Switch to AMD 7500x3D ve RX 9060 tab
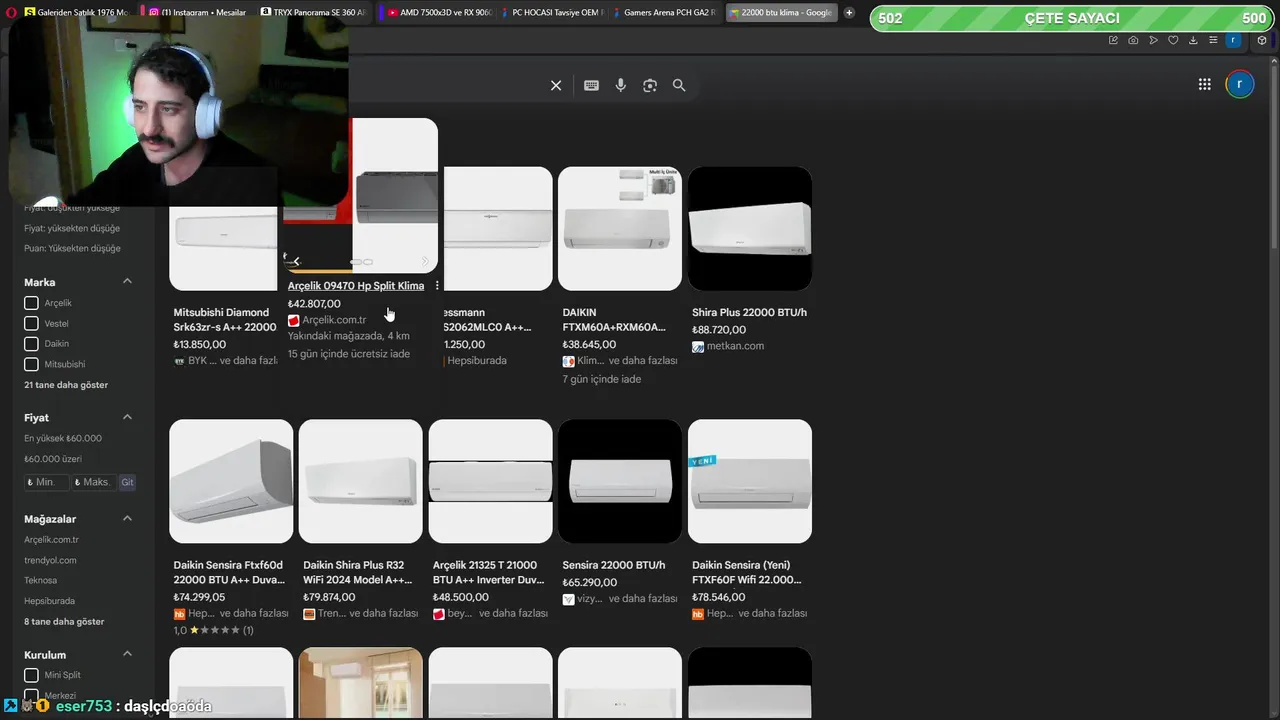 pos(438,13)
